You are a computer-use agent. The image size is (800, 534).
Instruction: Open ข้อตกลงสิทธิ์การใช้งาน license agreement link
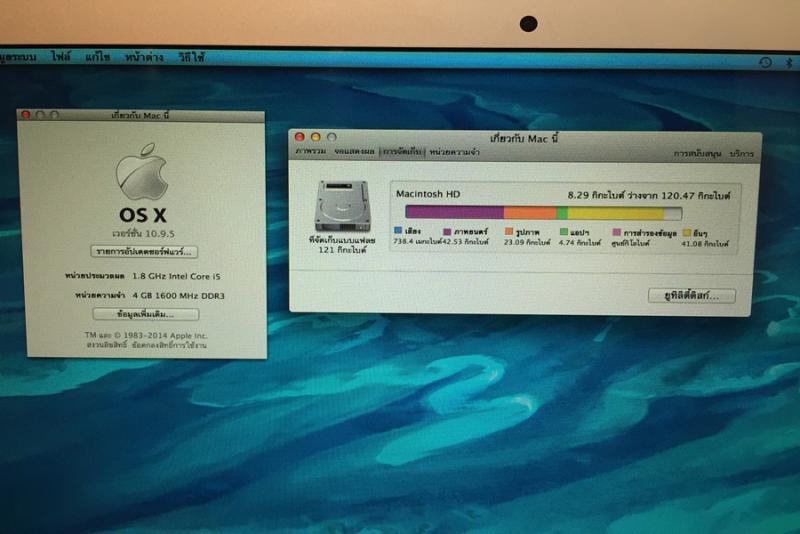coord(169,345)
